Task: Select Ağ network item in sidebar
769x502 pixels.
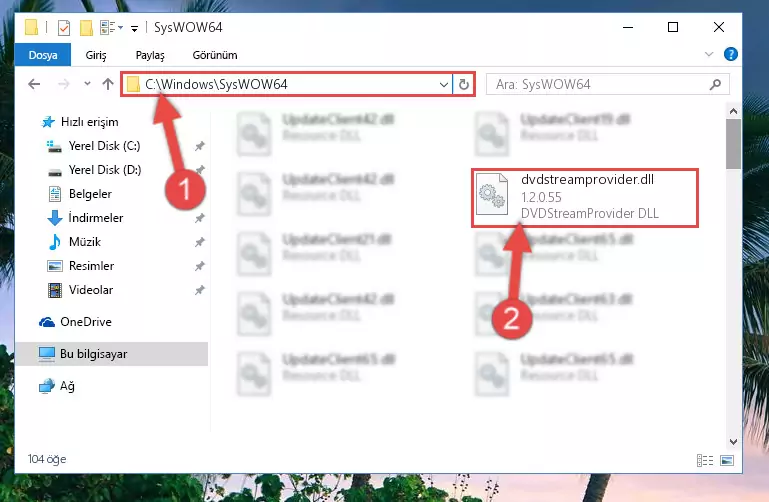Action: pyautogui.click(x=57, y=386)
